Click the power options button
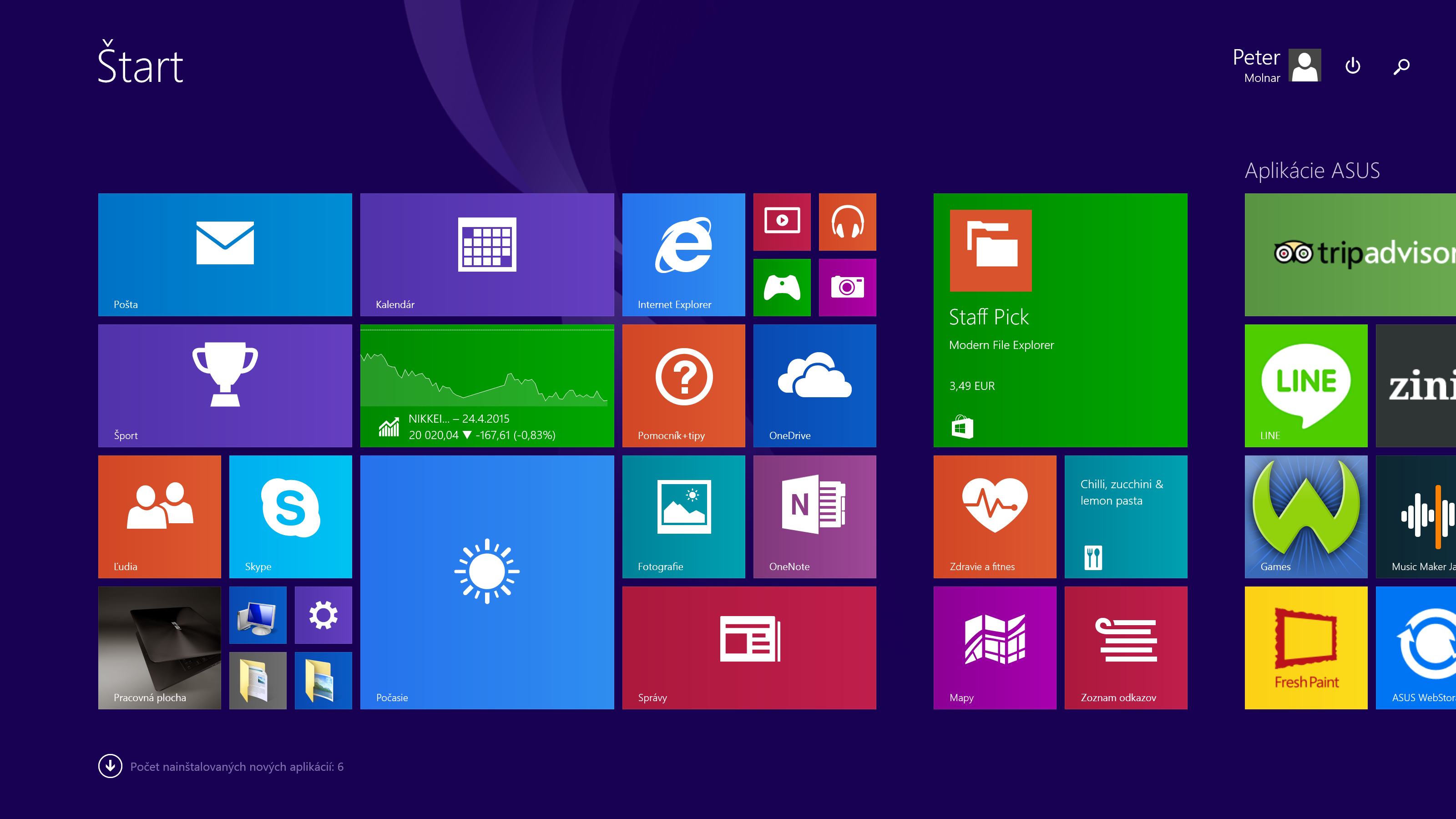This screenshot has width=1456, height=819. click(1353, 66)
